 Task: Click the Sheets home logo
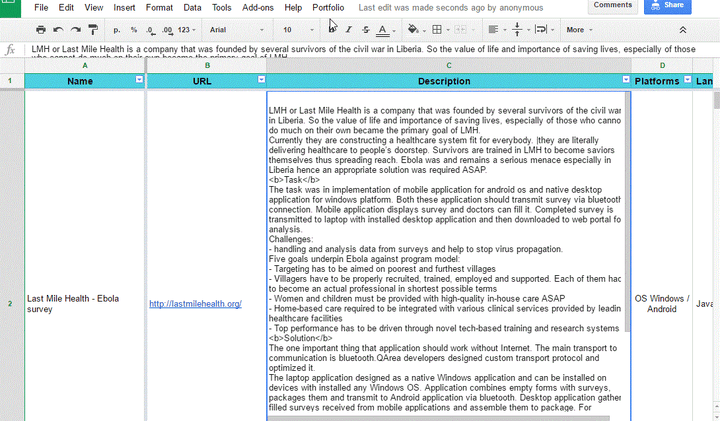pos(10,7)
